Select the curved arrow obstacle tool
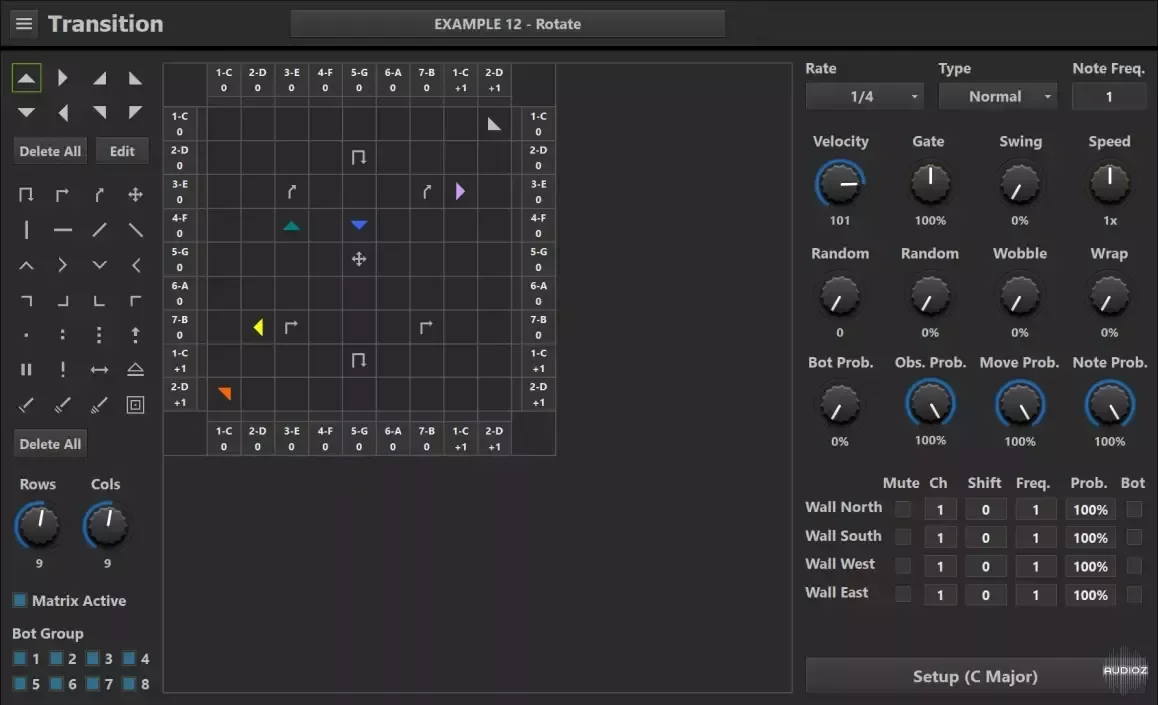The width and height of the screenshot is (1158, 705). (99, 195)
